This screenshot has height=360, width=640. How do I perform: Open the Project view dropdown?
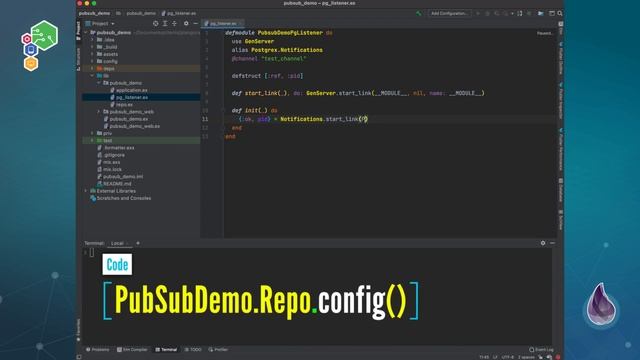tap(100, 24)
